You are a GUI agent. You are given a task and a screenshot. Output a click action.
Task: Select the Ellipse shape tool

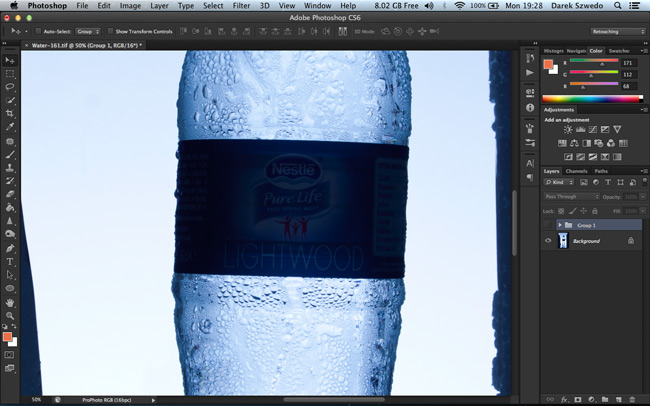[x=10, y=288]
